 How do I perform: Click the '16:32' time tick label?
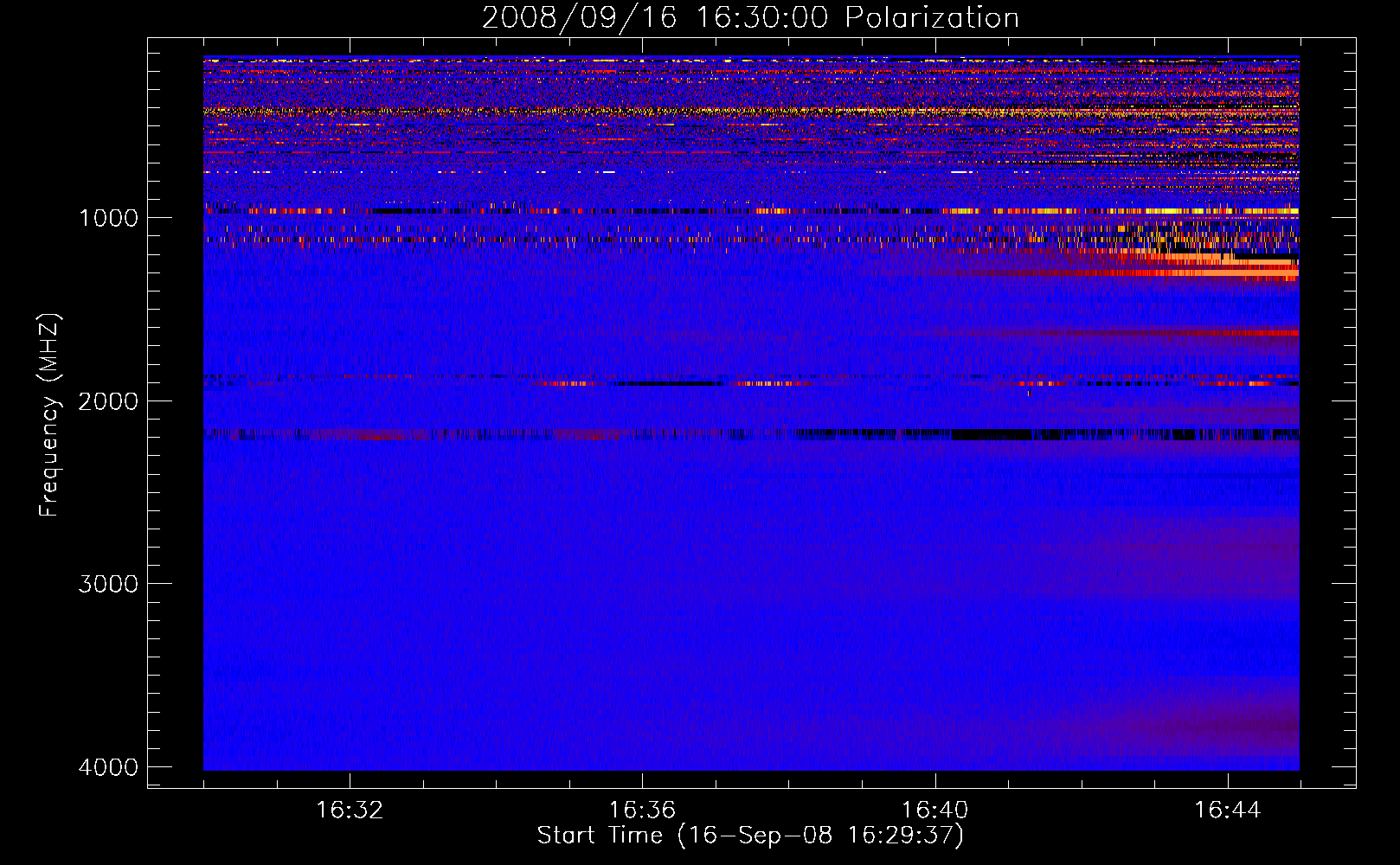(x=350, y=811)
